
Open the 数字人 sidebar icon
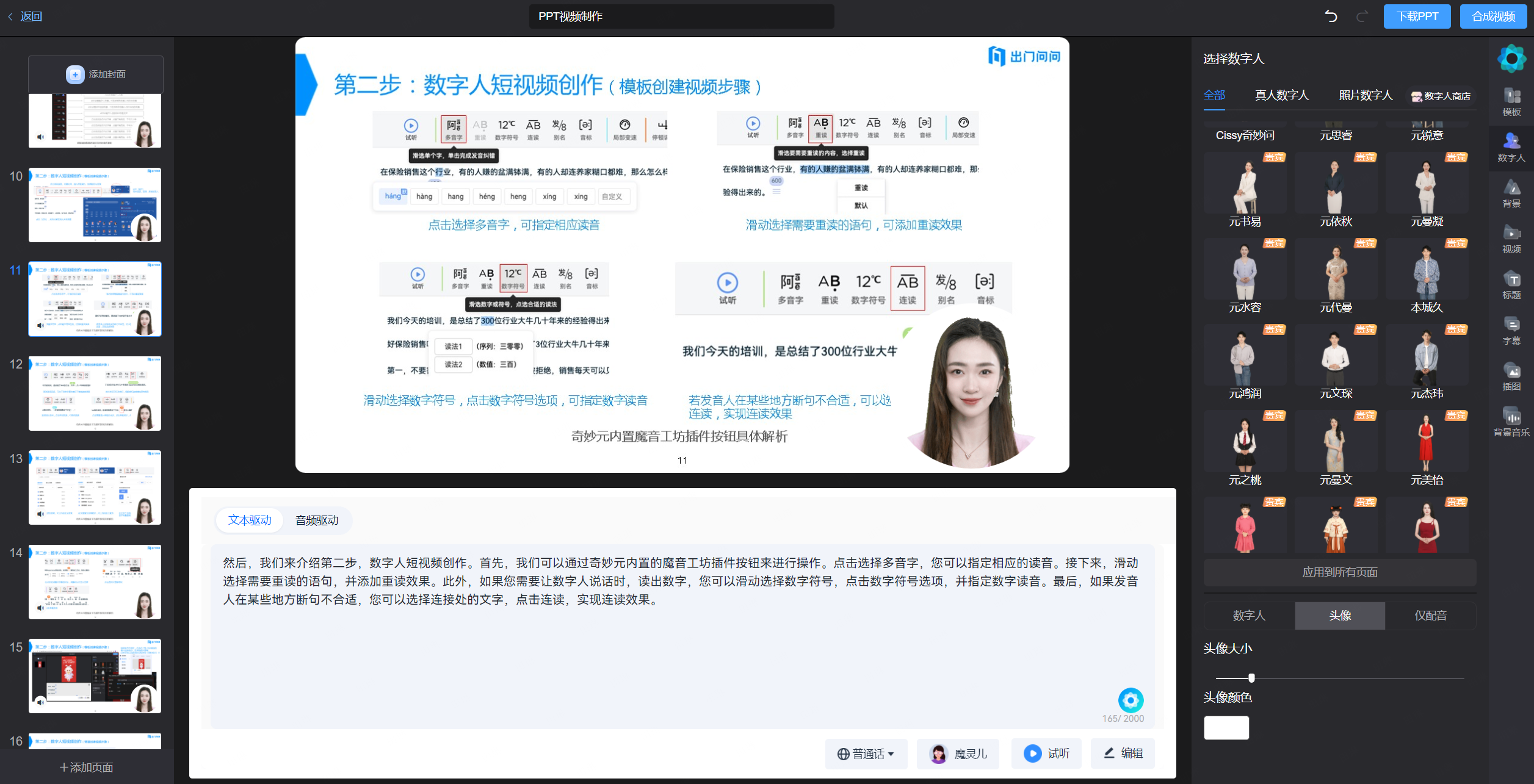1511,148
